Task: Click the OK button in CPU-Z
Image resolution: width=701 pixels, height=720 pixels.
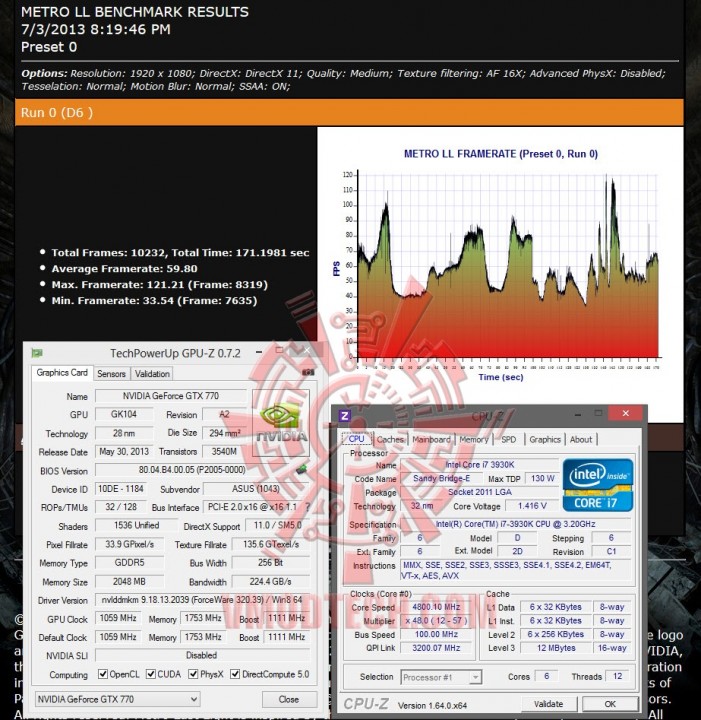Action: click(610, 703)
